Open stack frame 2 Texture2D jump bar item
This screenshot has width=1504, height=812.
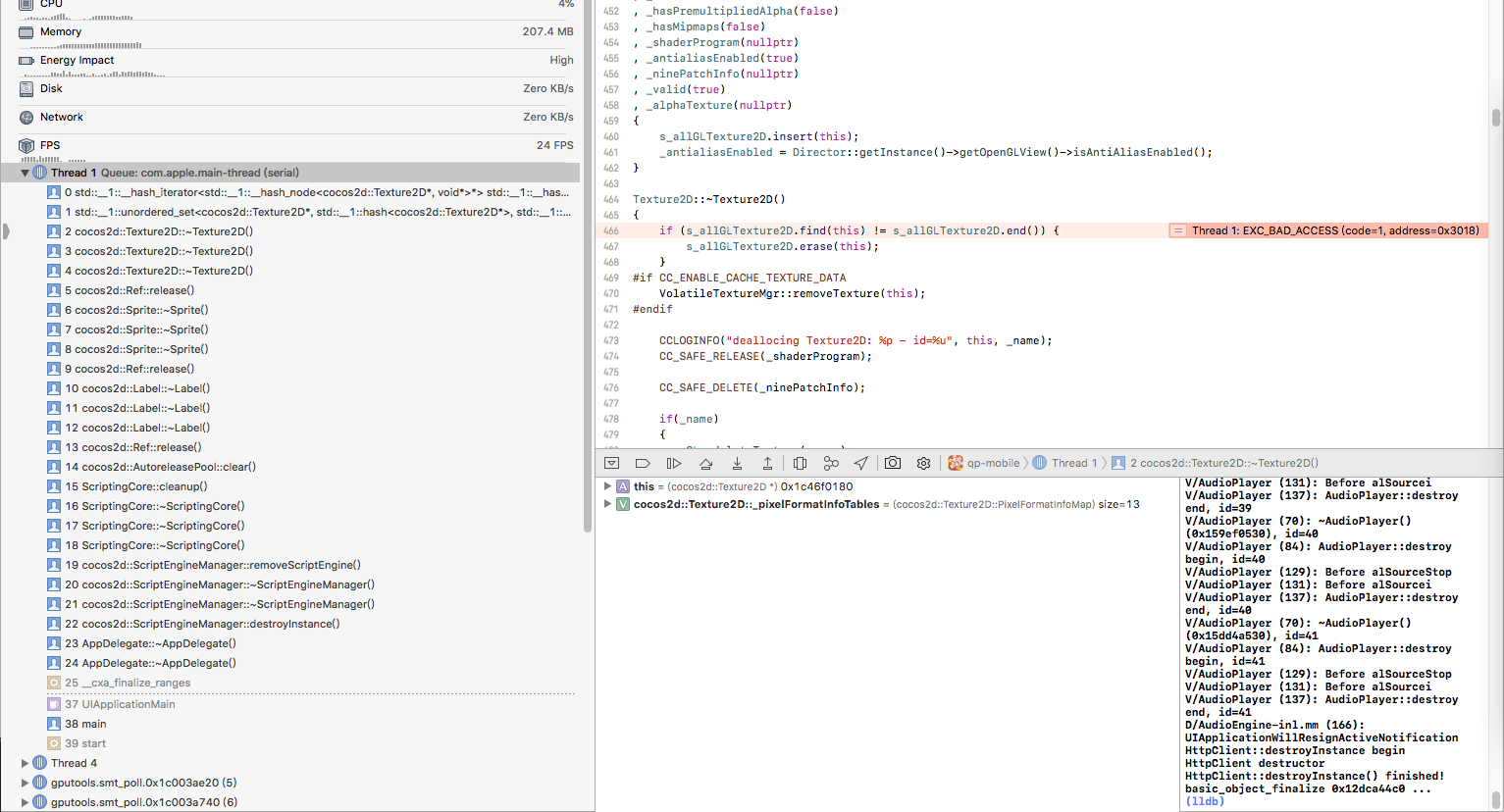(x=1215, y=463)
